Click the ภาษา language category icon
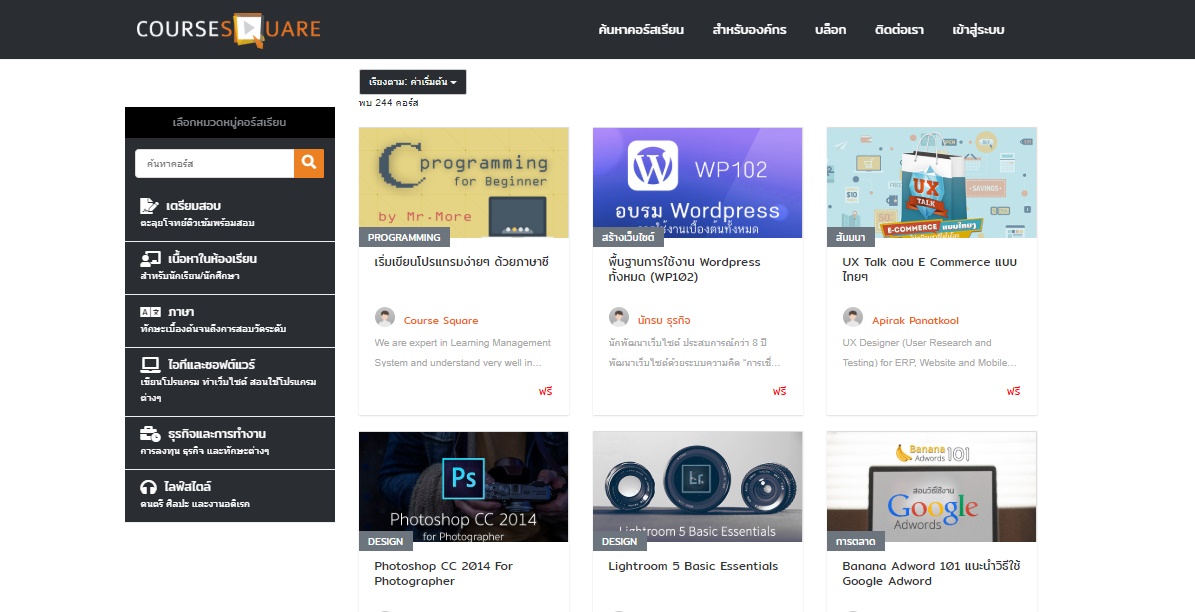 click(150, 312)
